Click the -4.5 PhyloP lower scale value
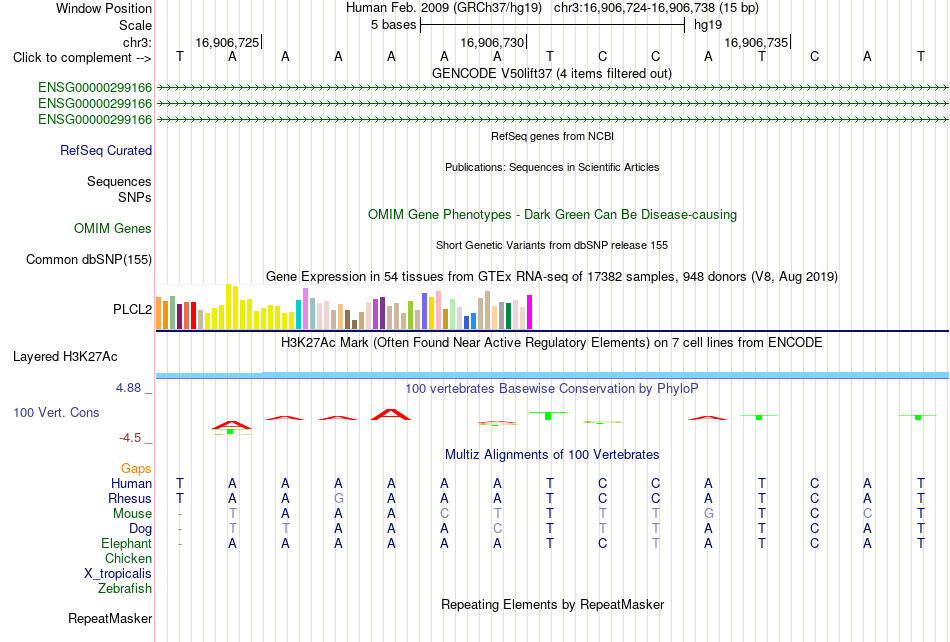Viewport: 950px width, 642px height. pos(130,438)
